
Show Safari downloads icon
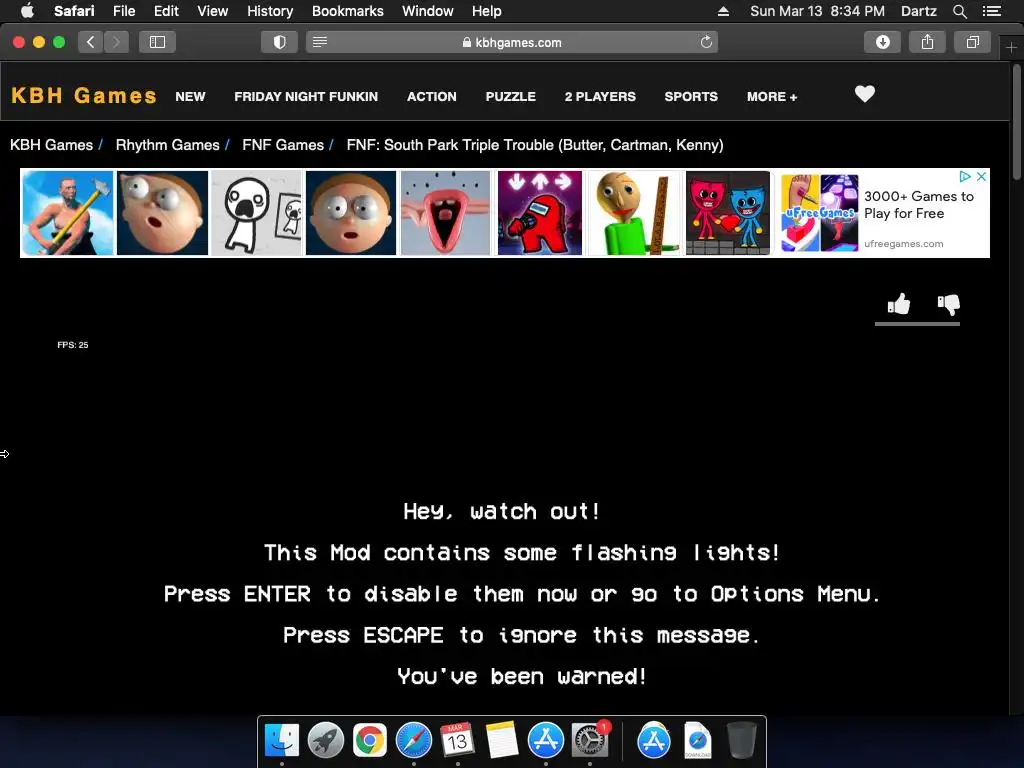(x=882, y=42)
